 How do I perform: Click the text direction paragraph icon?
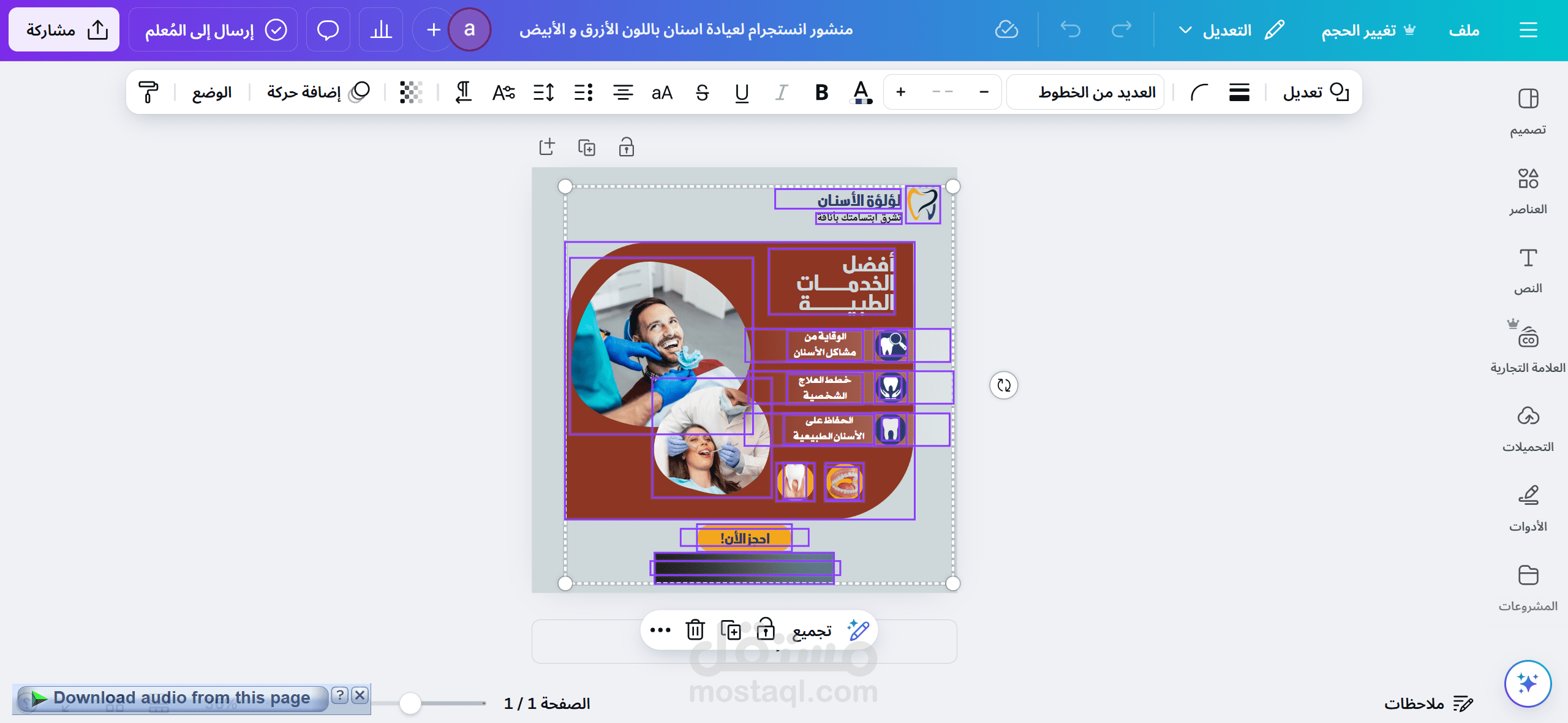pyautogui.click(x=464, y=93)
